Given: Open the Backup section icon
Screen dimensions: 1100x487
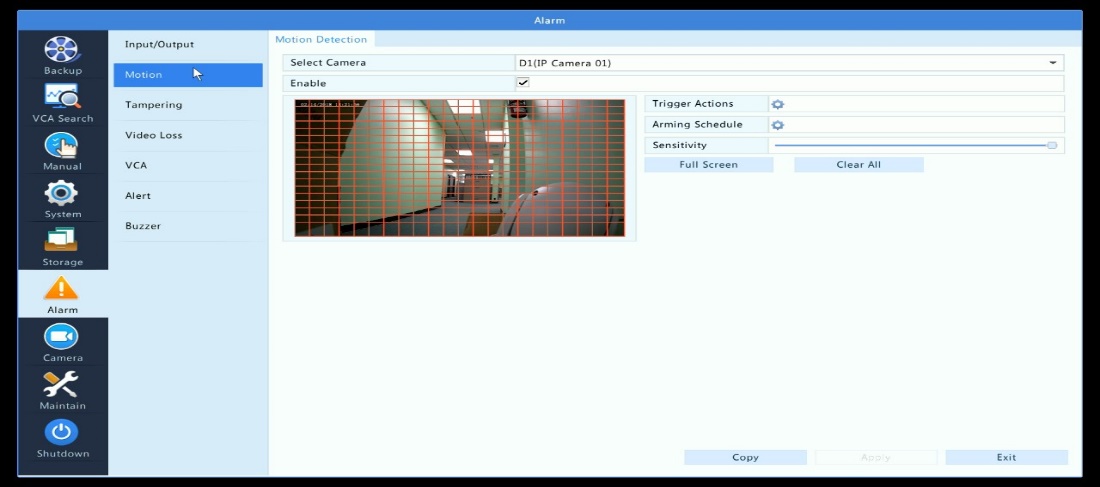Looking at the screenshot, I should click(62, 50).
